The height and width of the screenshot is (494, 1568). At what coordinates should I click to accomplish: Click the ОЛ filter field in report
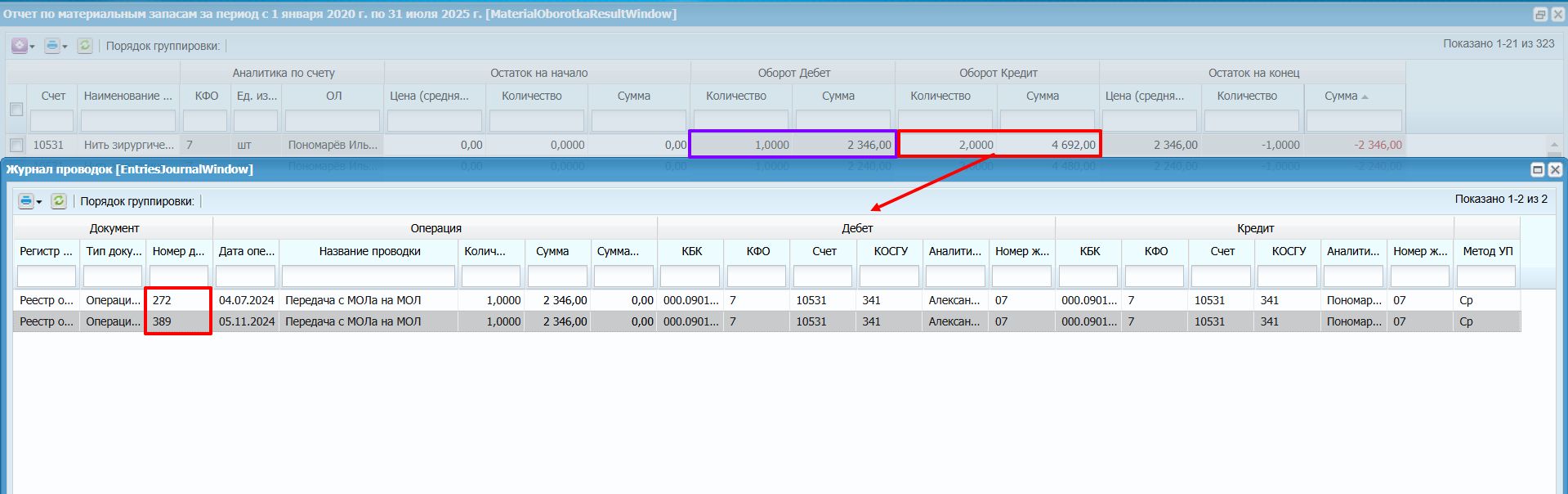coord(333,121)
